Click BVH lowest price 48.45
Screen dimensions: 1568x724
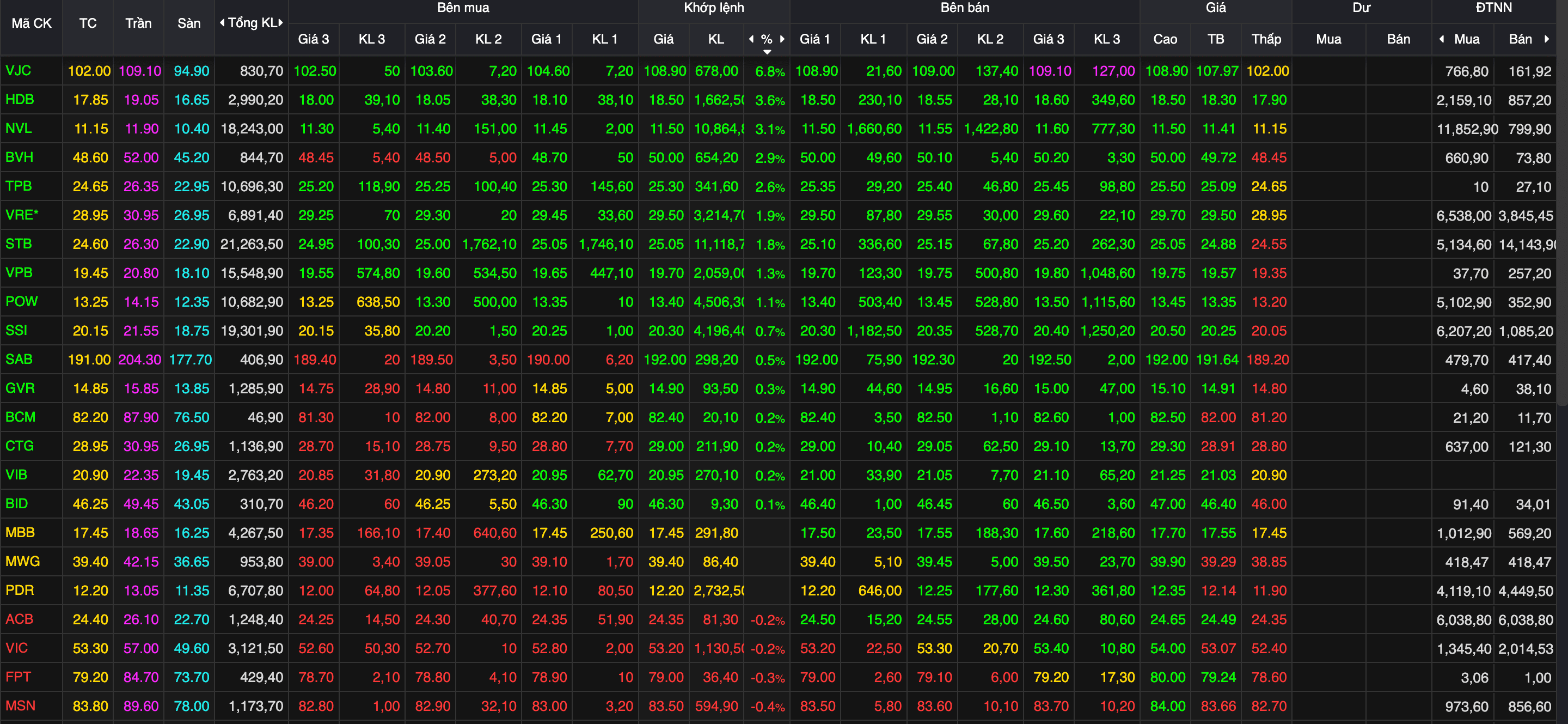tap(1269, 157)
